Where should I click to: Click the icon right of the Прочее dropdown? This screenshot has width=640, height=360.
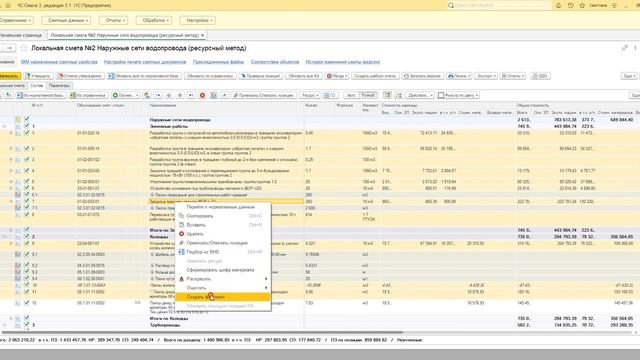tap(147, 95)
